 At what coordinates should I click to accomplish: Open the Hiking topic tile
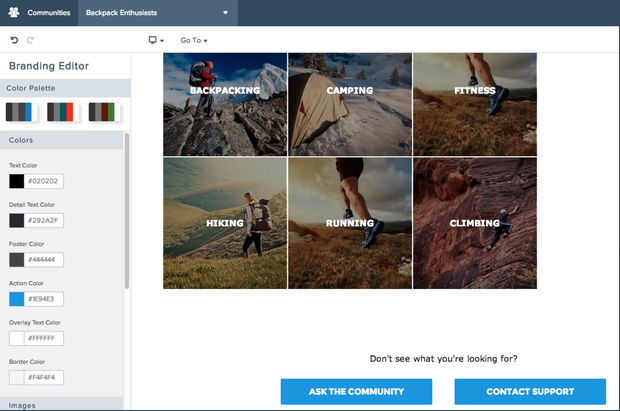225,223
